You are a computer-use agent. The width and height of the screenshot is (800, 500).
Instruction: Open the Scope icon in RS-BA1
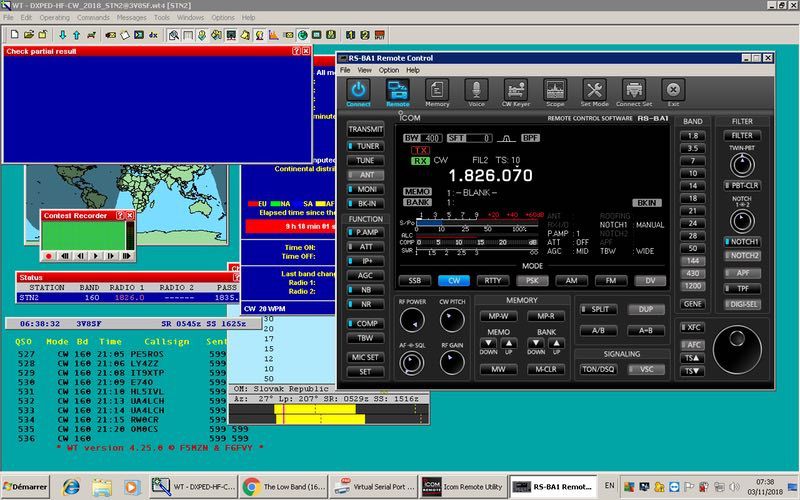point(555,90)
